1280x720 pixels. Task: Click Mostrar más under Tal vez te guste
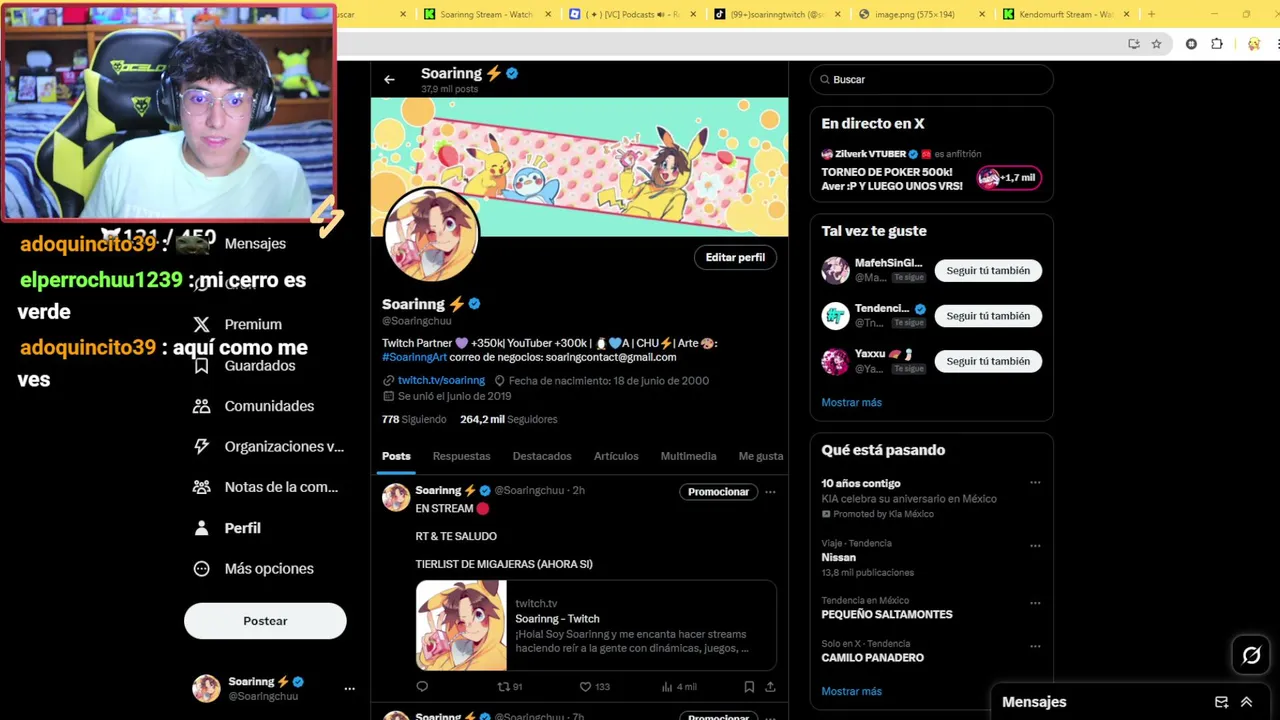(851, 402)
